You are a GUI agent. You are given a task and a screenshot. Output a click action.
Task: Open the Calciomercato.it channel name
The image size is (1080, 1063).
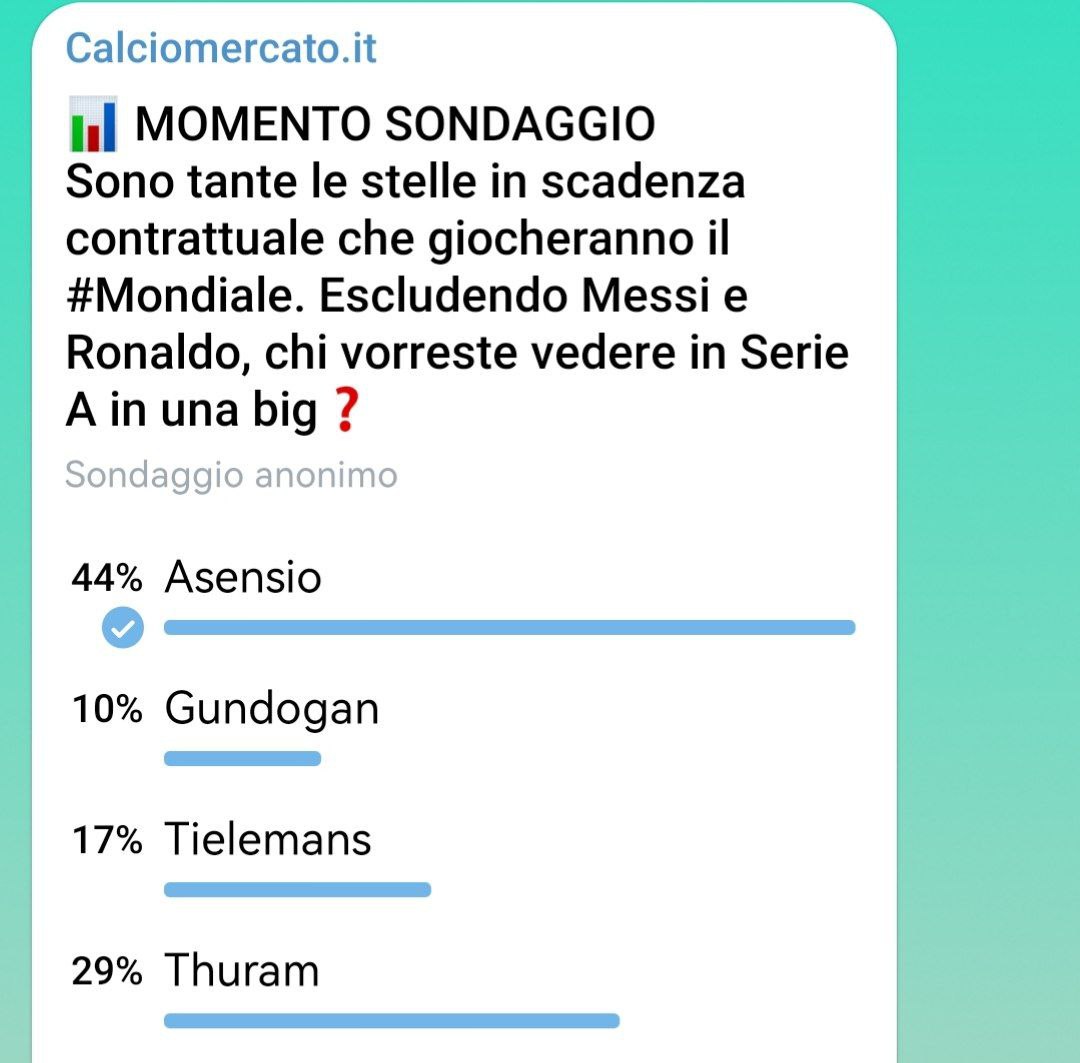[221, 48]
